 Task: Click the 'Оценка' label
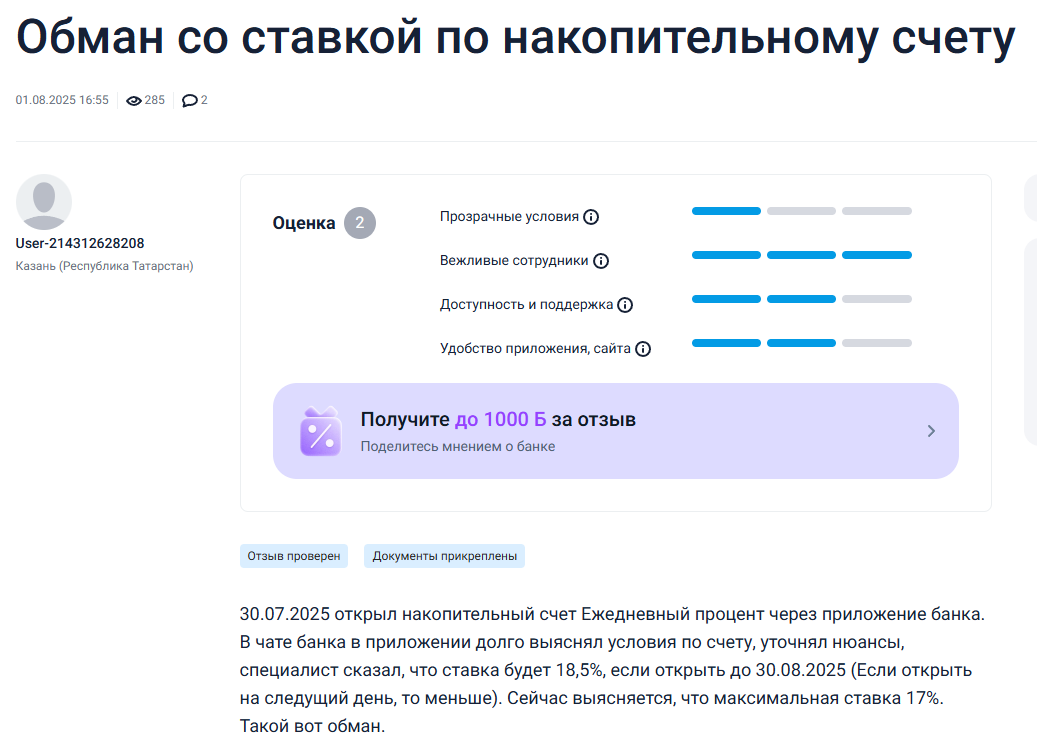pos(304,223)
